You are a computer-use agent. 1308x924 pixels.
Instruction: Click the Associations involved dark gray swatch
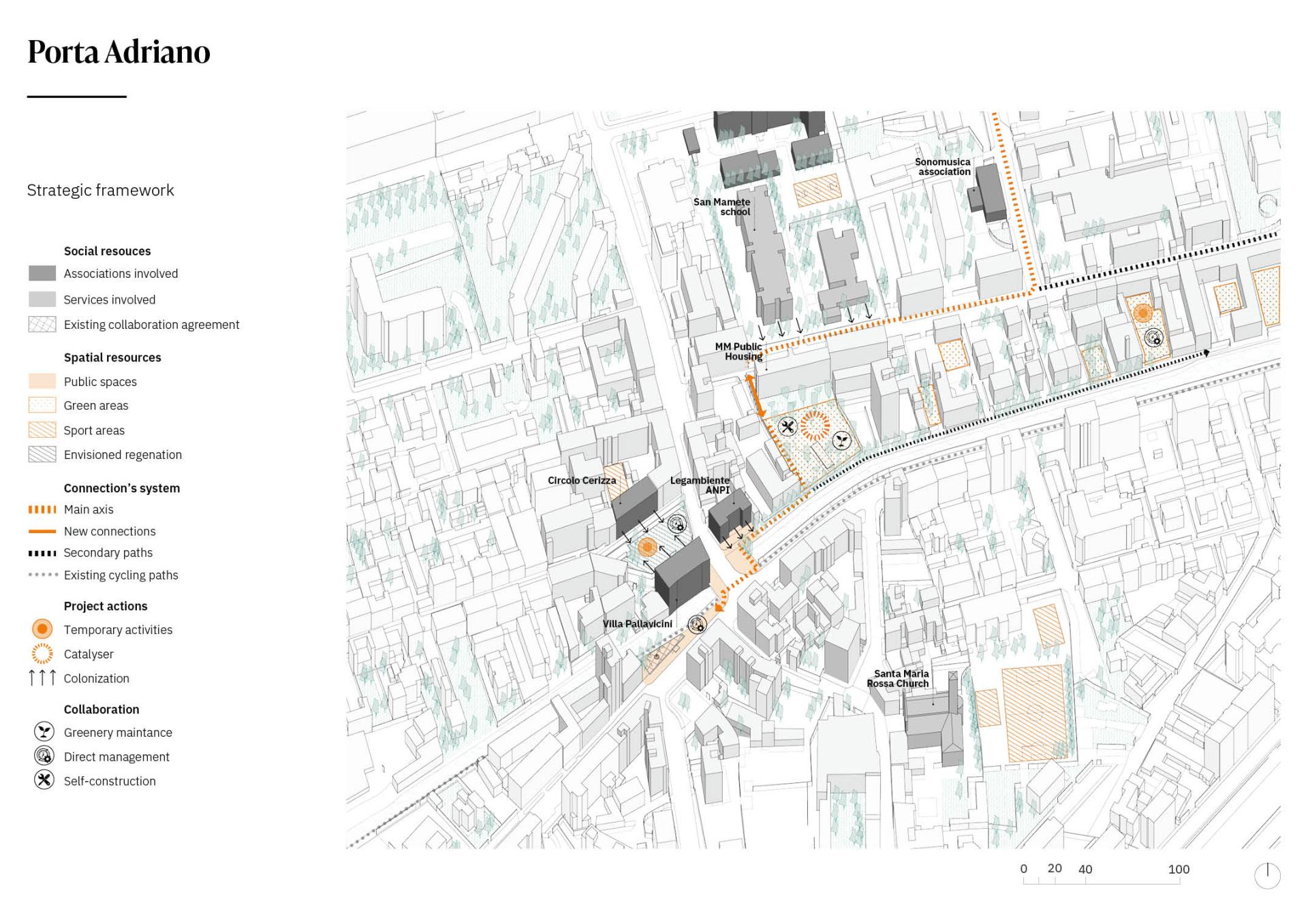pos(42,273)
